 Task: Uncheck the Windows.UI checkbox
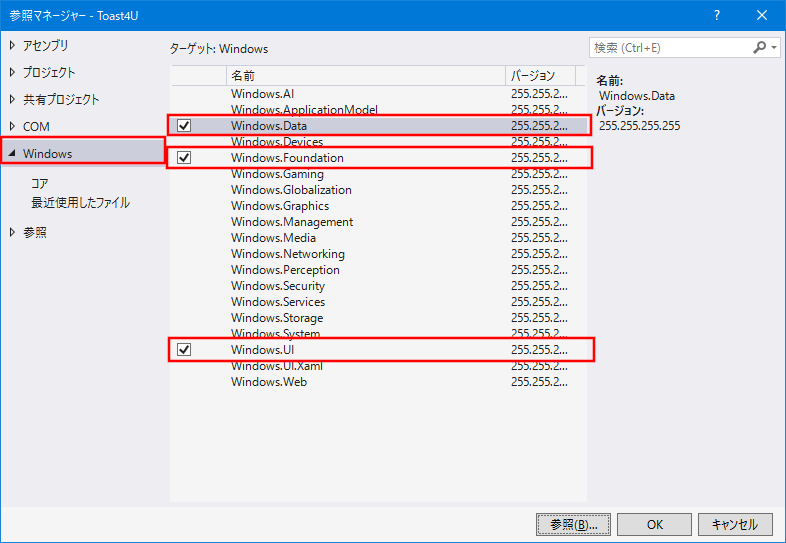(184, 350)
